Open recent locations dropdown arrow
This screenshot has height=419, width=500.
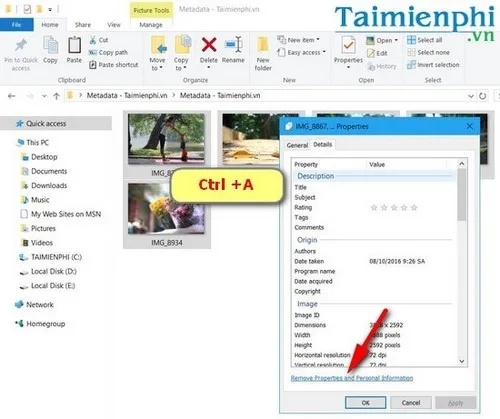pyautogui.click(x=44, y=96)
